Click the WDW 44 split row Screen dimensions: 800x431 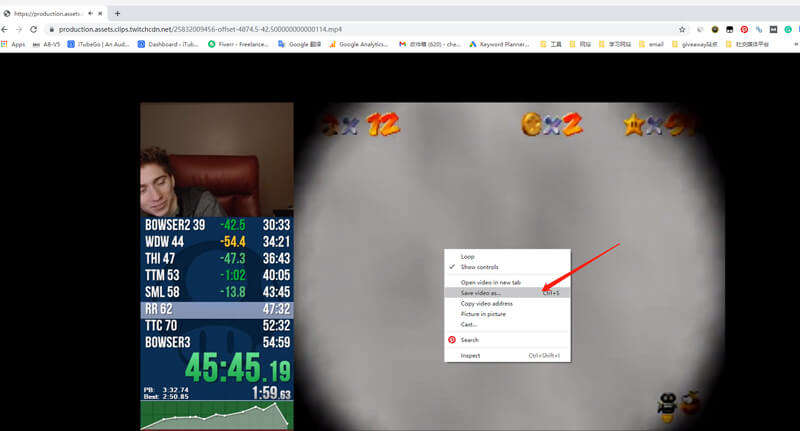[x=217, y=242]
